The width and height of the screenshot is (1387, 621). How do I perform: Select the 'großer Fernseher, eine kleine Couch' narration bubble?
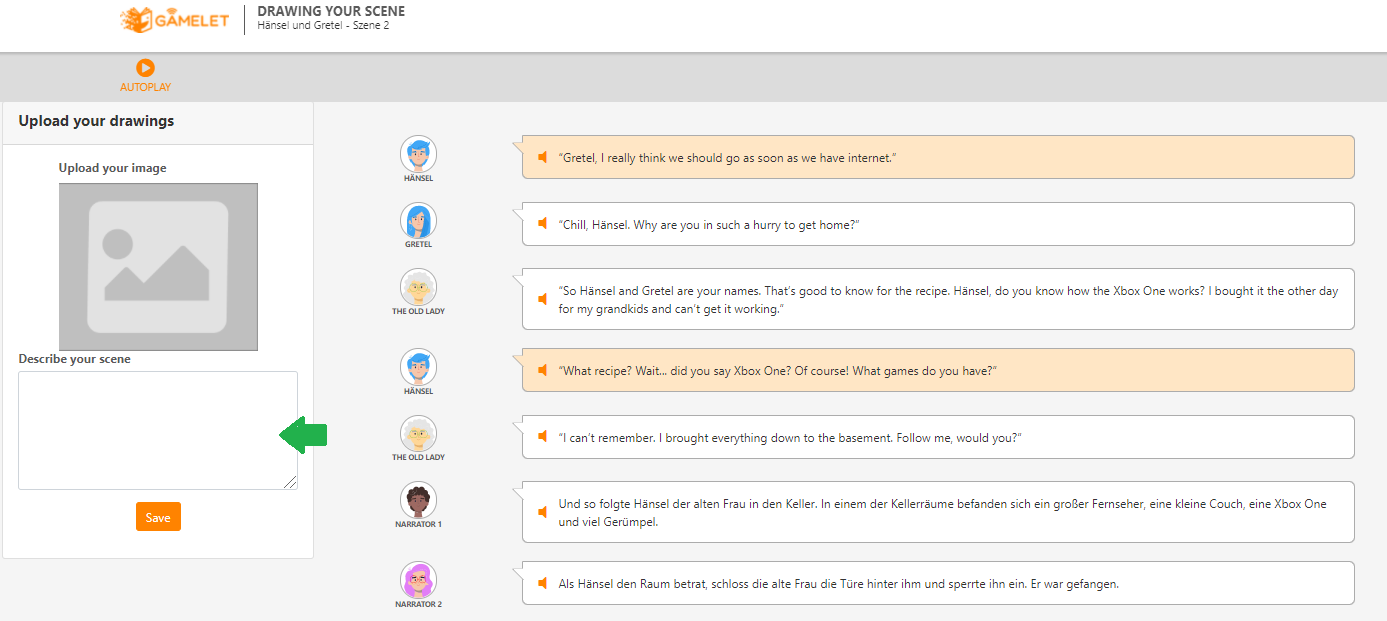pyautogui.click(x=938, y=512)
